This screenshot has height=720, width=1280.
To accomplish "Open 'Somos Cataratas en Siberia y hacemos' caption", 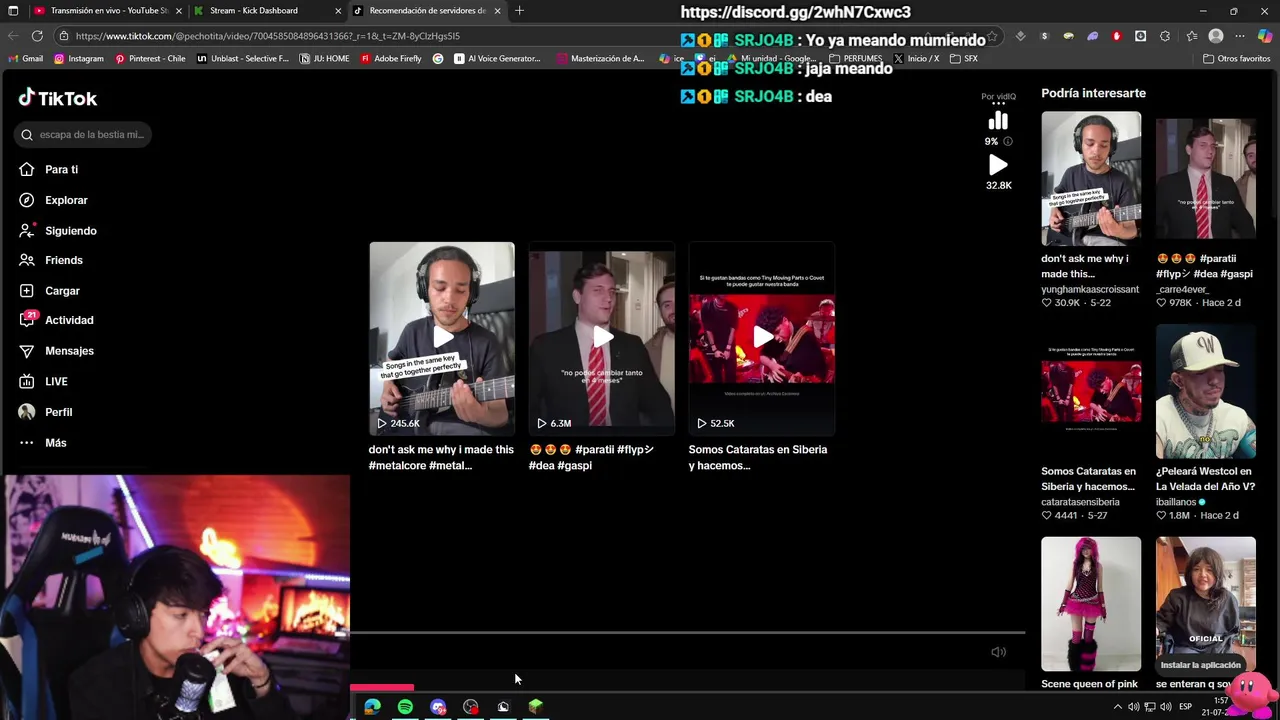I will coord(758,457).
